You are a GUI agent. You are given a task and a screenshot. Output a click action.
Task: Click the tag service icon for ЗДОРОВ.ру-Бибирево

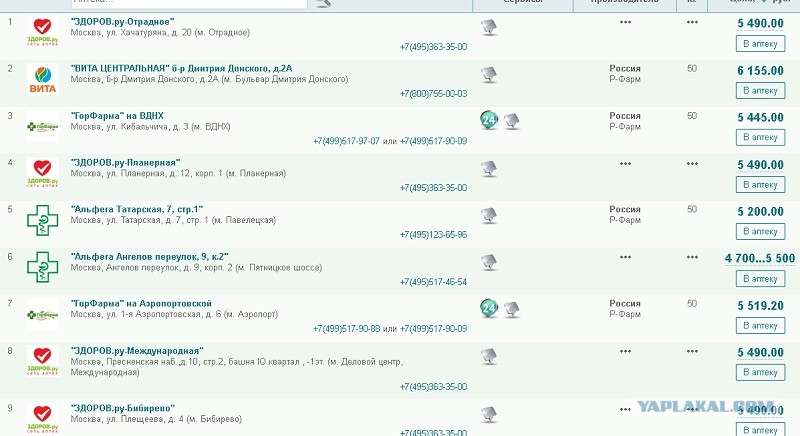tap(489, 415)
